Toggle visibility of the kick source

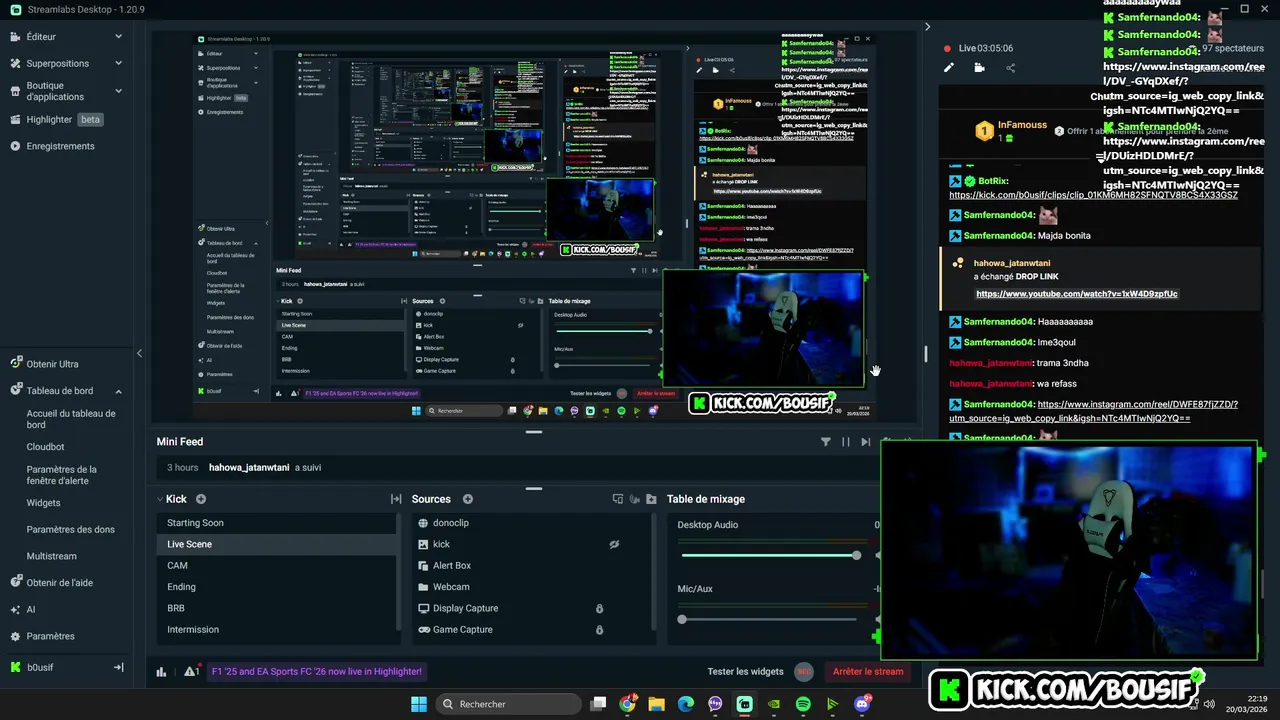pyautogui.click(x=615, y=544)
